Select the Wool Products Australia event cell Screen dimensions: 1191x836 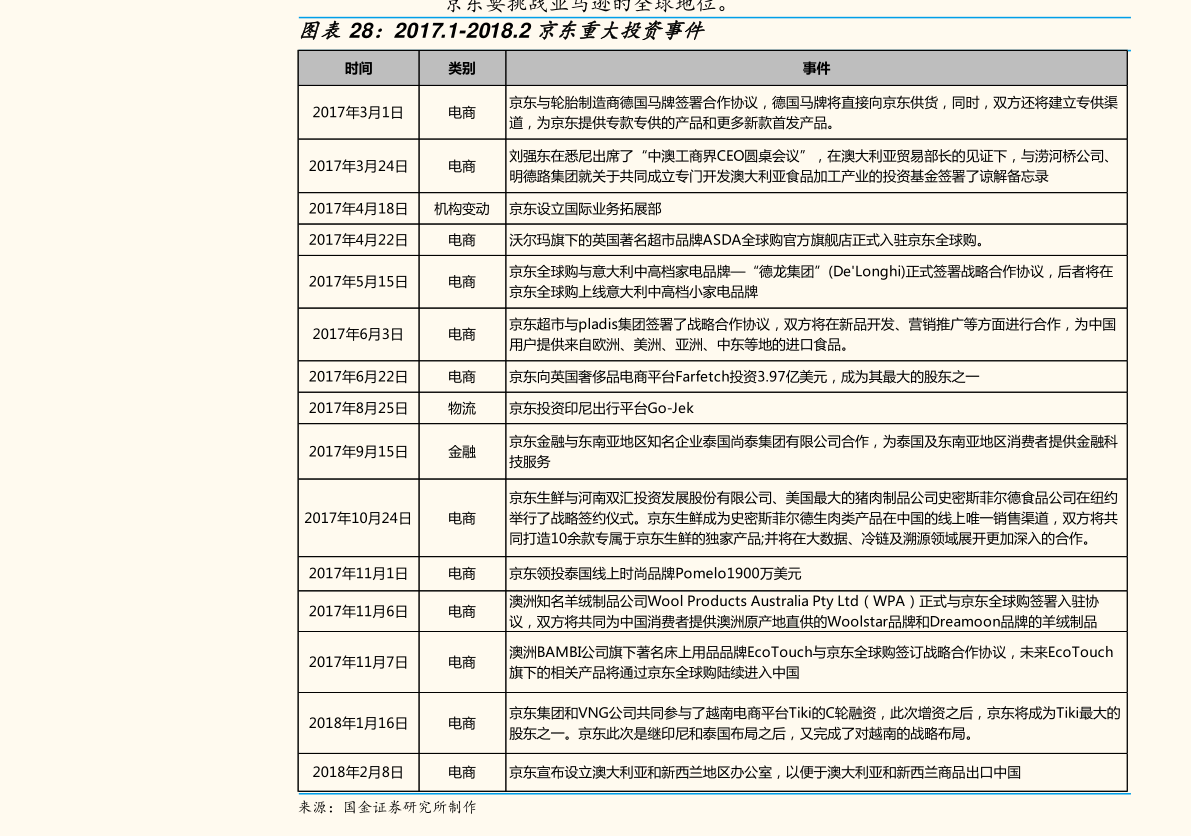tap(817, 611)
